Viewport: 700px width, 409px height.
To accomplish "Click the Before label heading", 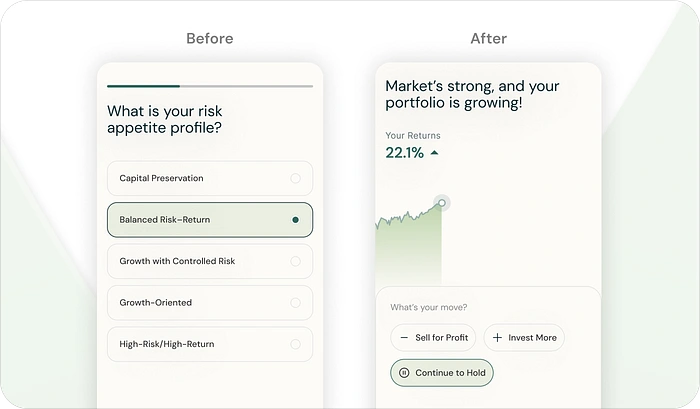I will point(210,39).
